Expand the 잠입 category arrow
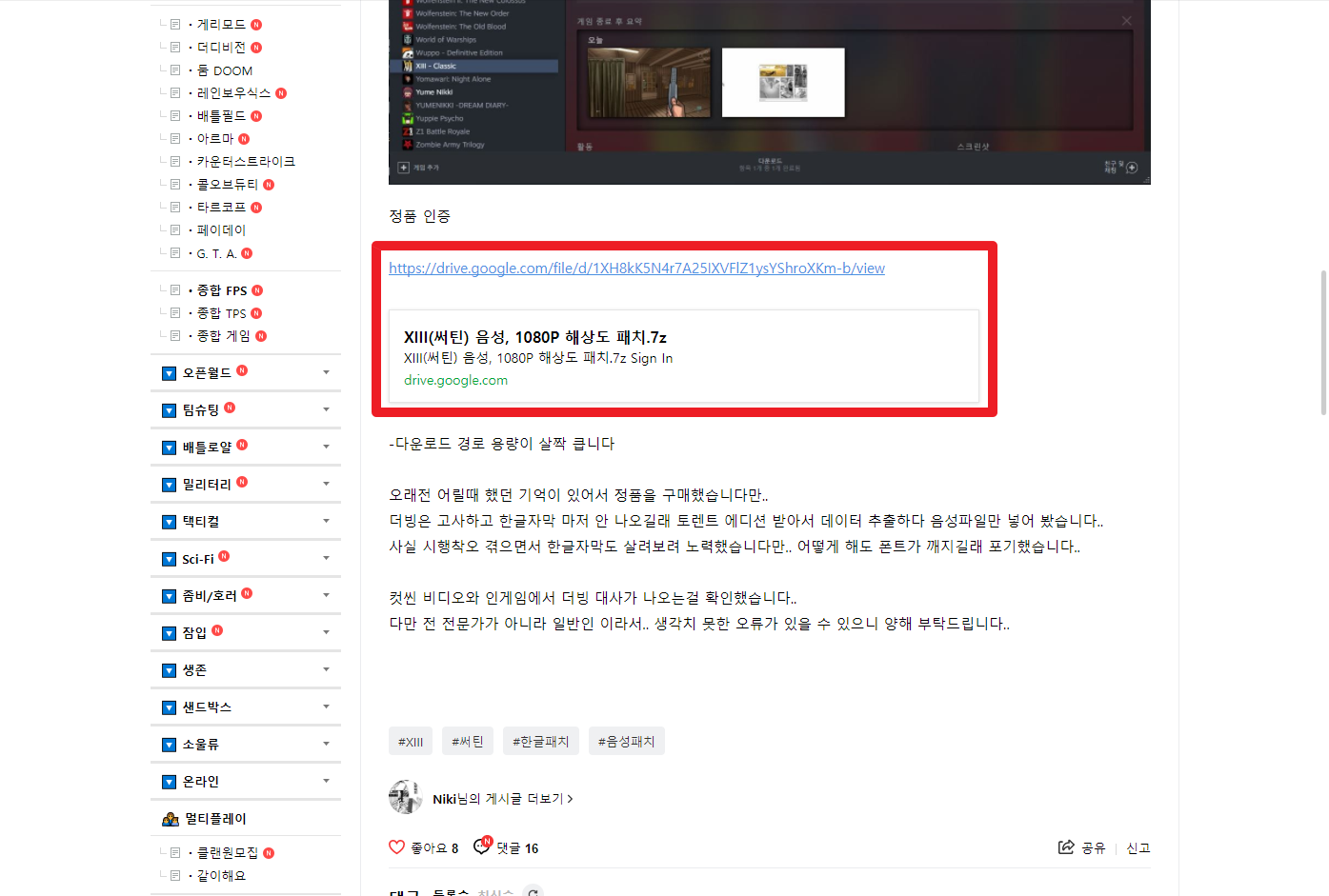This screenshot has width=1329, height=896. tap(326, 632)
